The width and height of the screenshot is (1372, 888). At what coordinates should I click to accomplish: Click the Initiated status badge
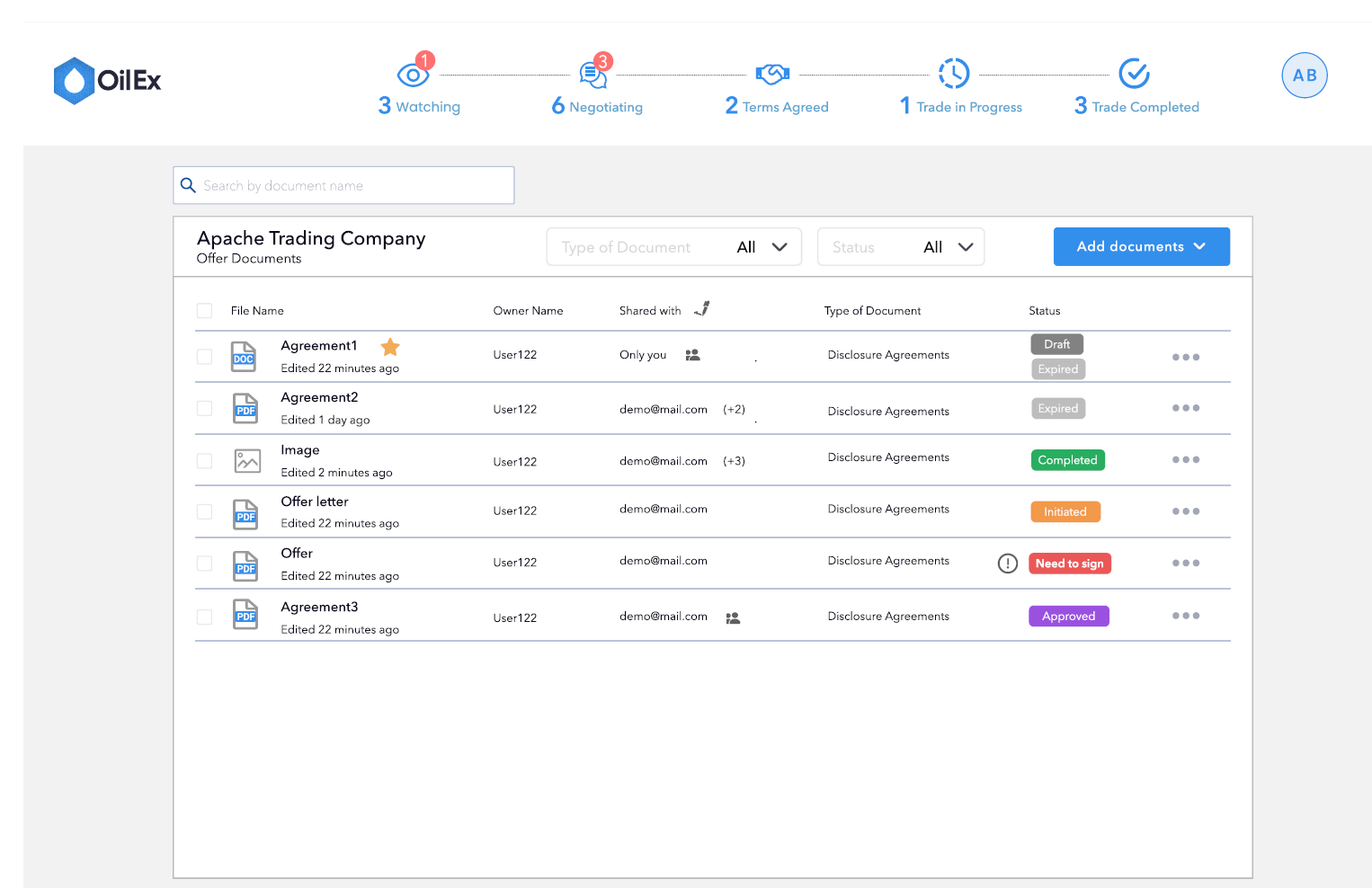(x=1065, y=511)
